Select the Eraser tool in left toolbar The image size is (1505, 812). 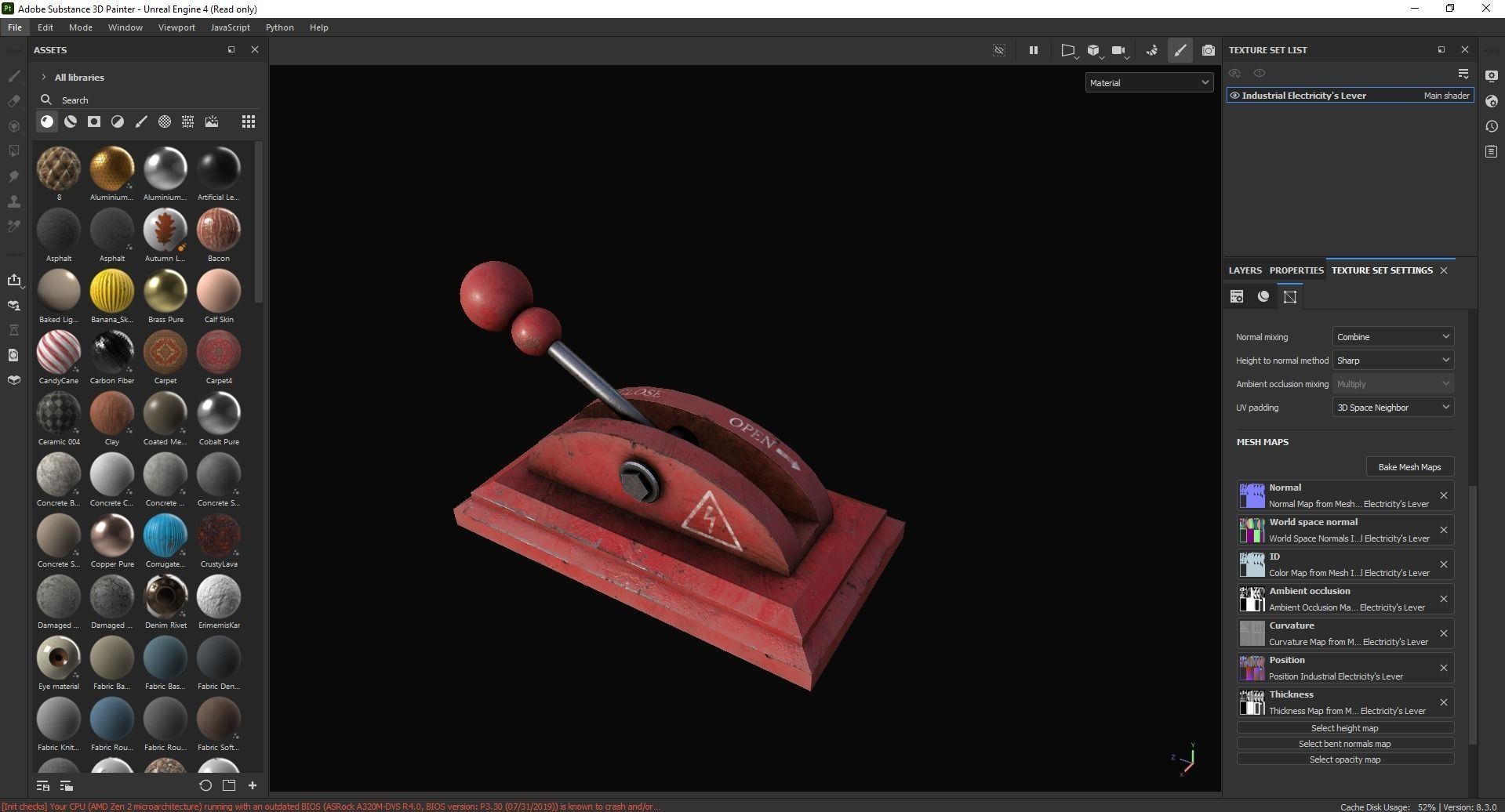click(13, 101)
